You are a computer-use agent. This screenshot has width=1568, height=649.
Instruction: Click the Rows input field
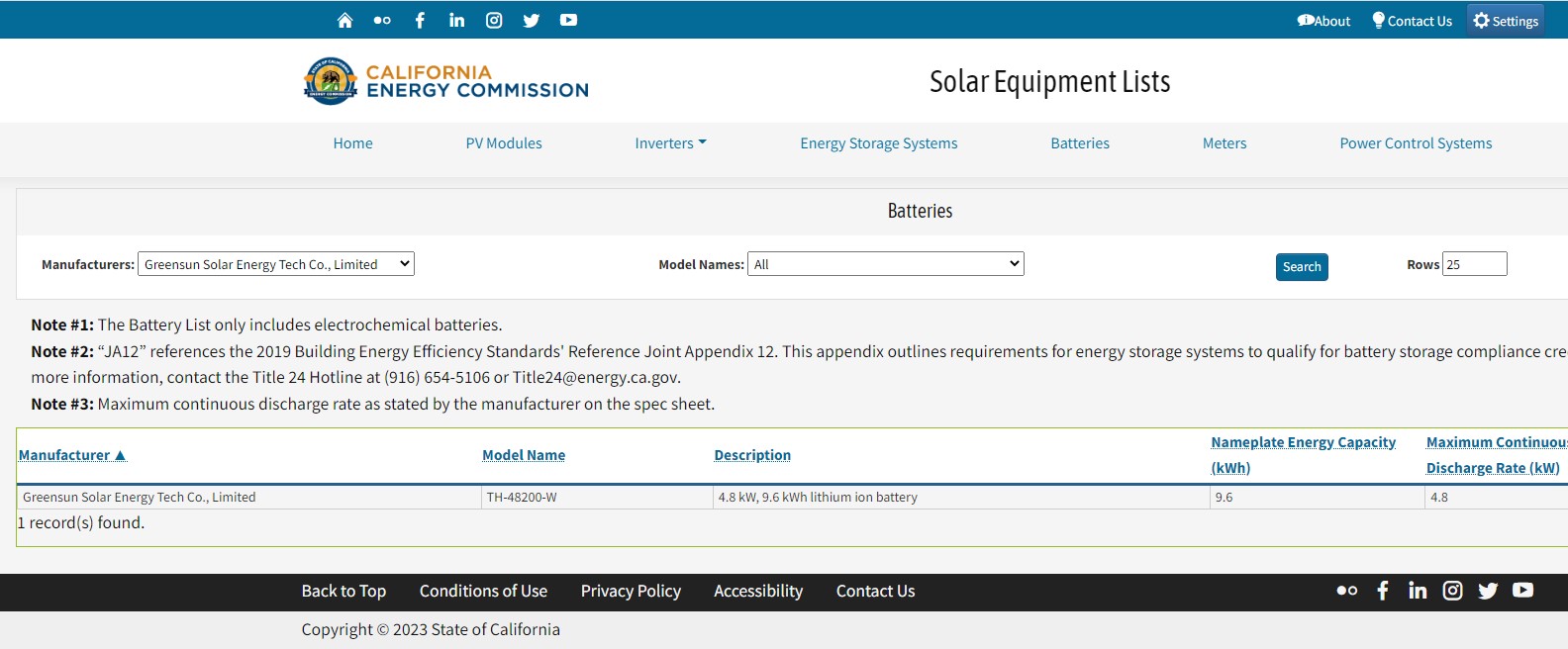click(x=1474, y=264)
